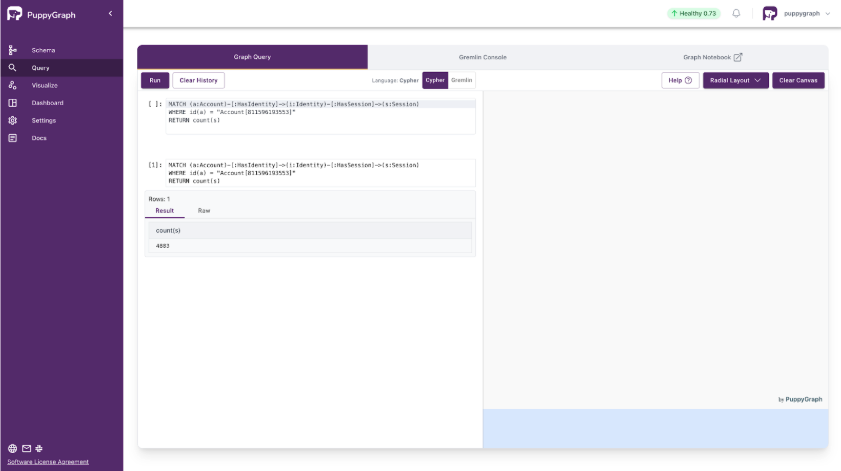Open the Software License Agreement link
The width and height of the screenshot is (841, 471).
click(x=48, y=462)
